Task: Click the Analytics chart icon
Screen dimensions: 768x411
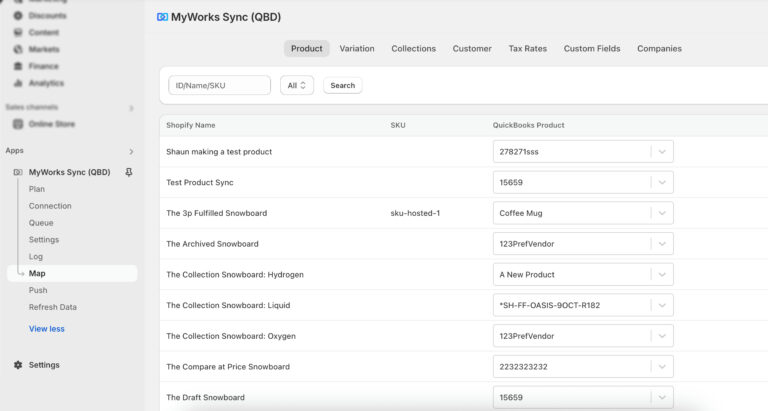Action: 18,83
